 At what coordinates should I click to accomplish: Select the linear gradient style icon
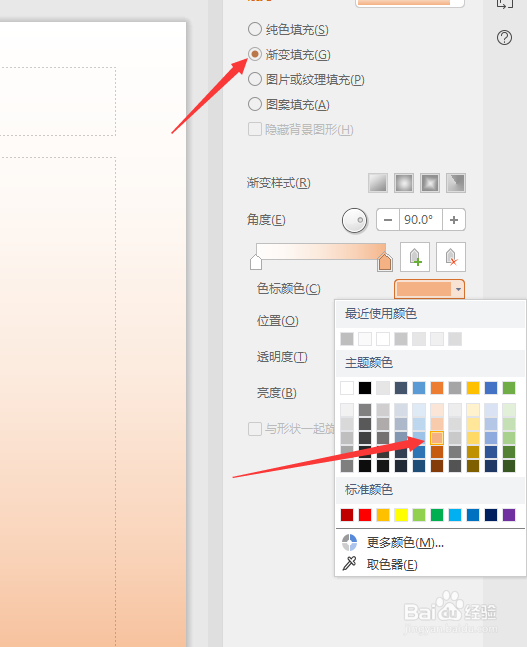378,183
